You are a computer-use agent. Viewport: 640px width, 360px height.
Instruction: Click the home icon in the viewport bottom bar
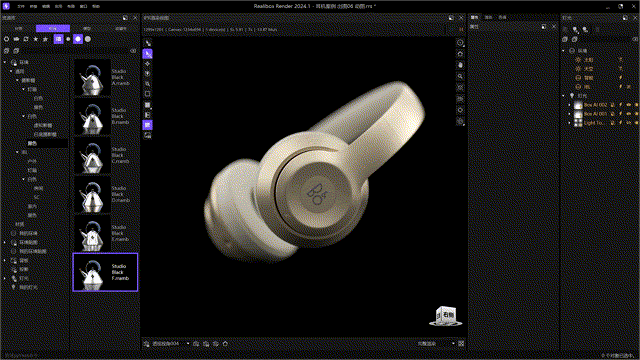[x=225, y=344]
